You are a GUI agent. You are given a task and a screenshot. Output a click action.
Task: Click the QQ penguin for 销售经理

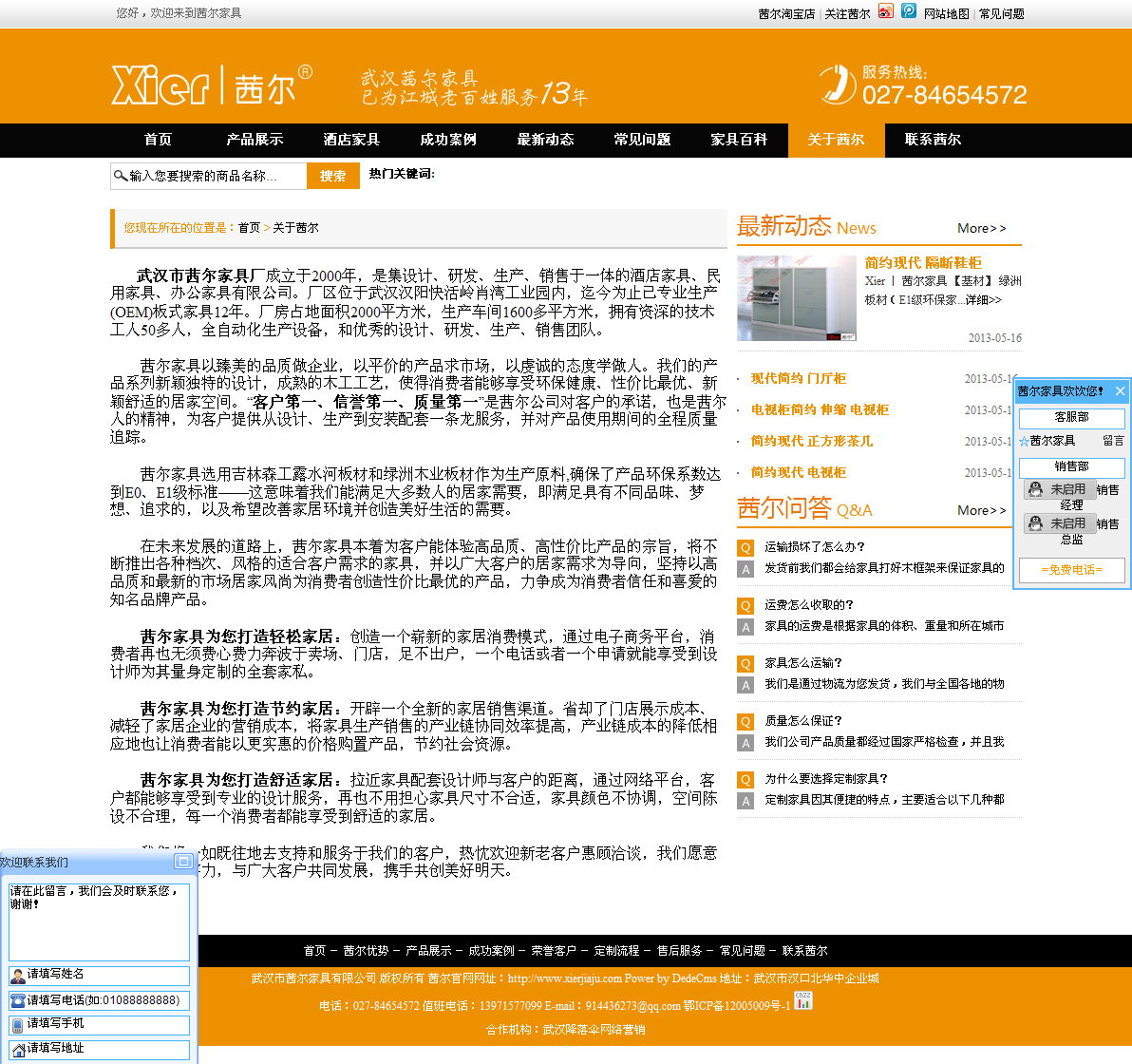[x=1035, y=490]
